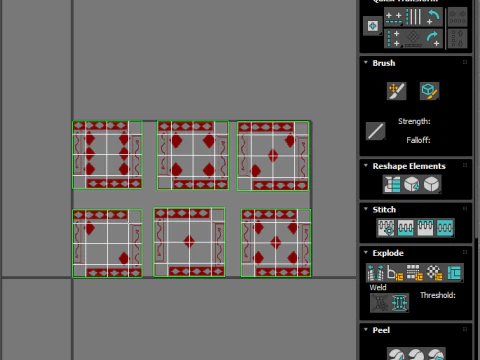Click Align Horizontally to Pivot icon
This screenshot has width=480, height=360.
pyautogui.click(x=394, y=18)
